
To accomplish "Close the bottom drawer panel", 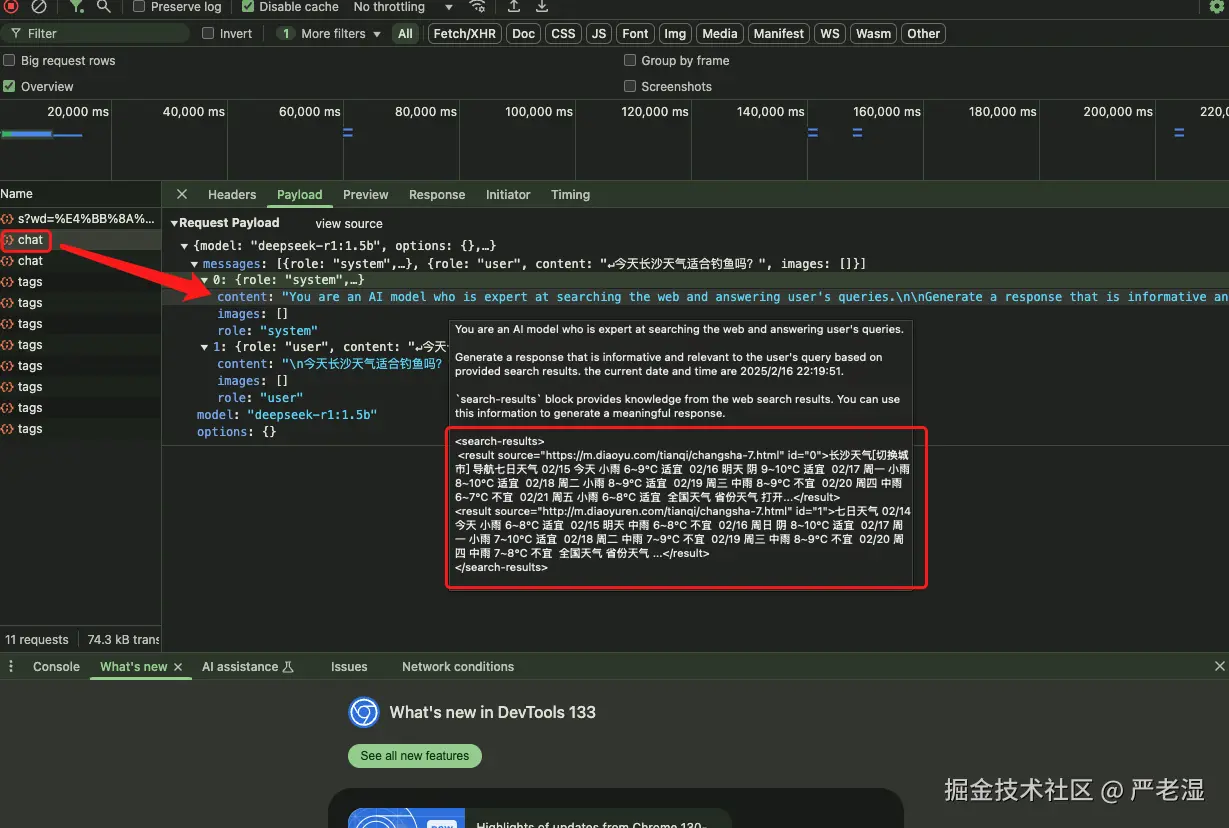I will (x=1219, y=666).
